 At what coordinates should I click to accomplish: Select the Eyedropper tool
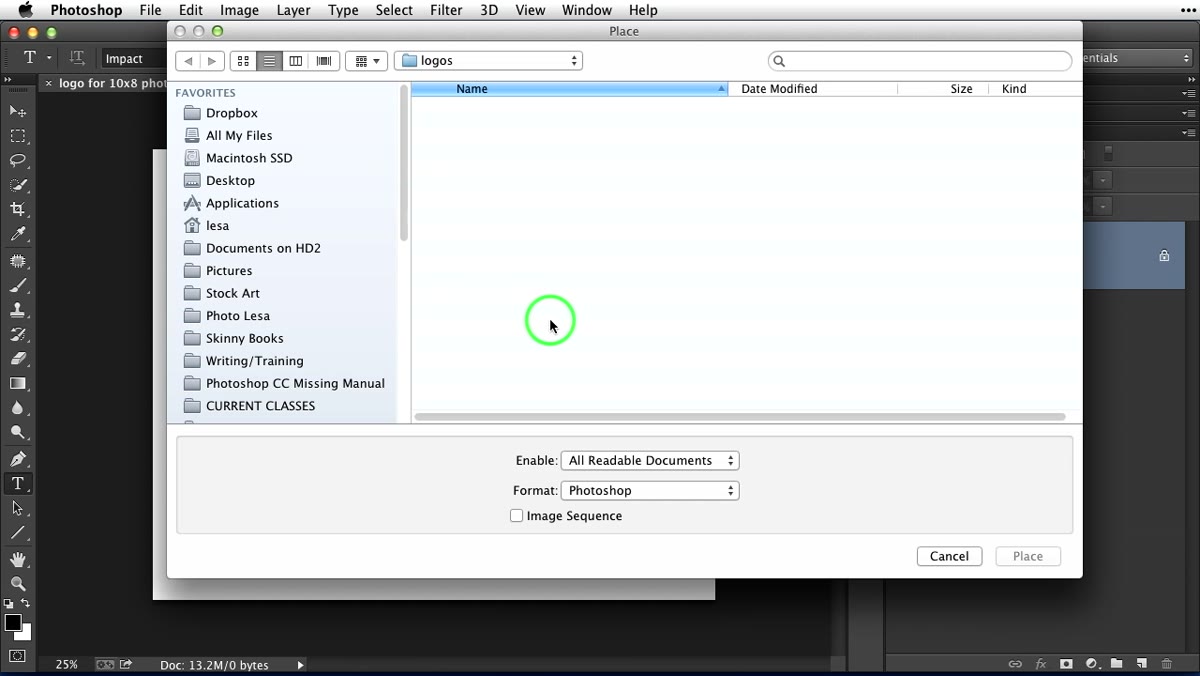point(18,235)
